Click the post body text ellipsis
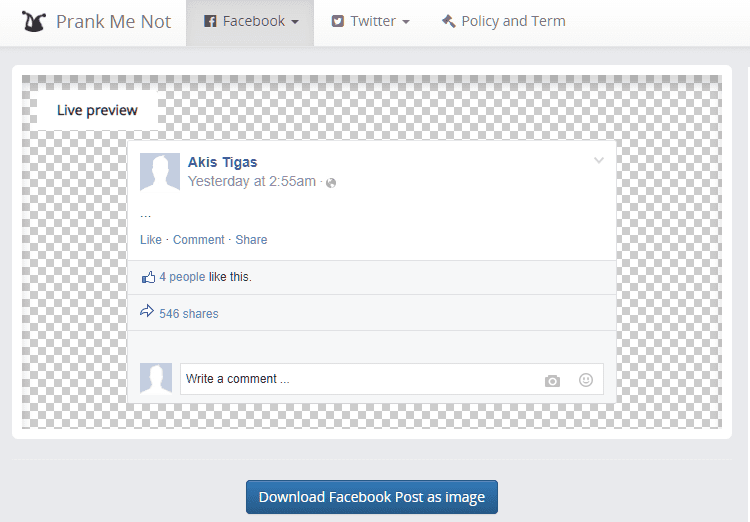The image size is (750, 522). [145, 215]
